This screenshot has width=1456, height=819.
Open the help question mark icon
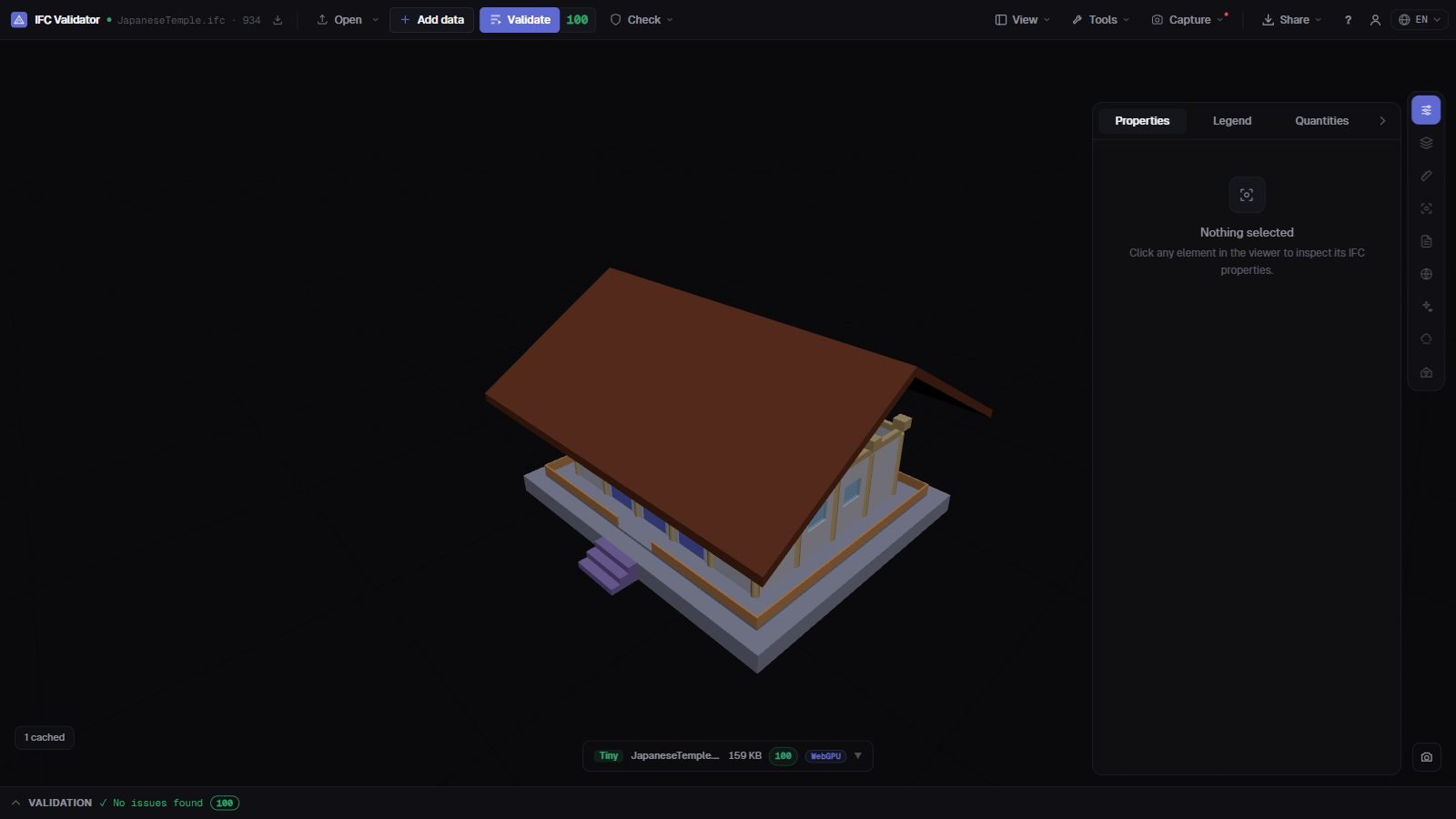click(1348, 20)
